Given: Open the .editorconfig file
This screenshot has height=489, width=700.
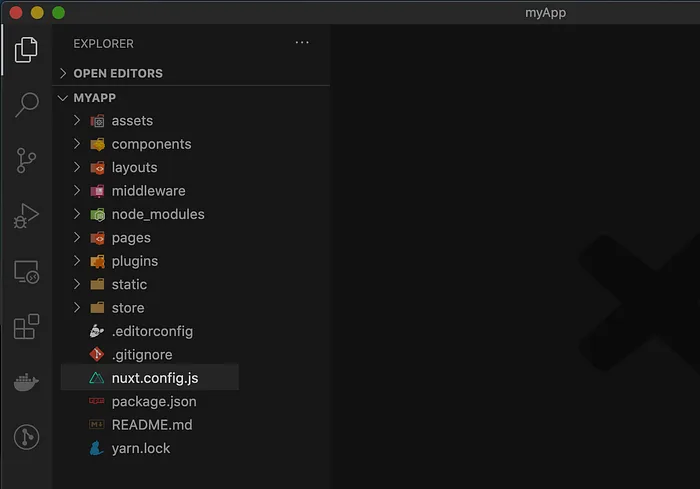Looking at the screenshot, I should tap(150, 331).
